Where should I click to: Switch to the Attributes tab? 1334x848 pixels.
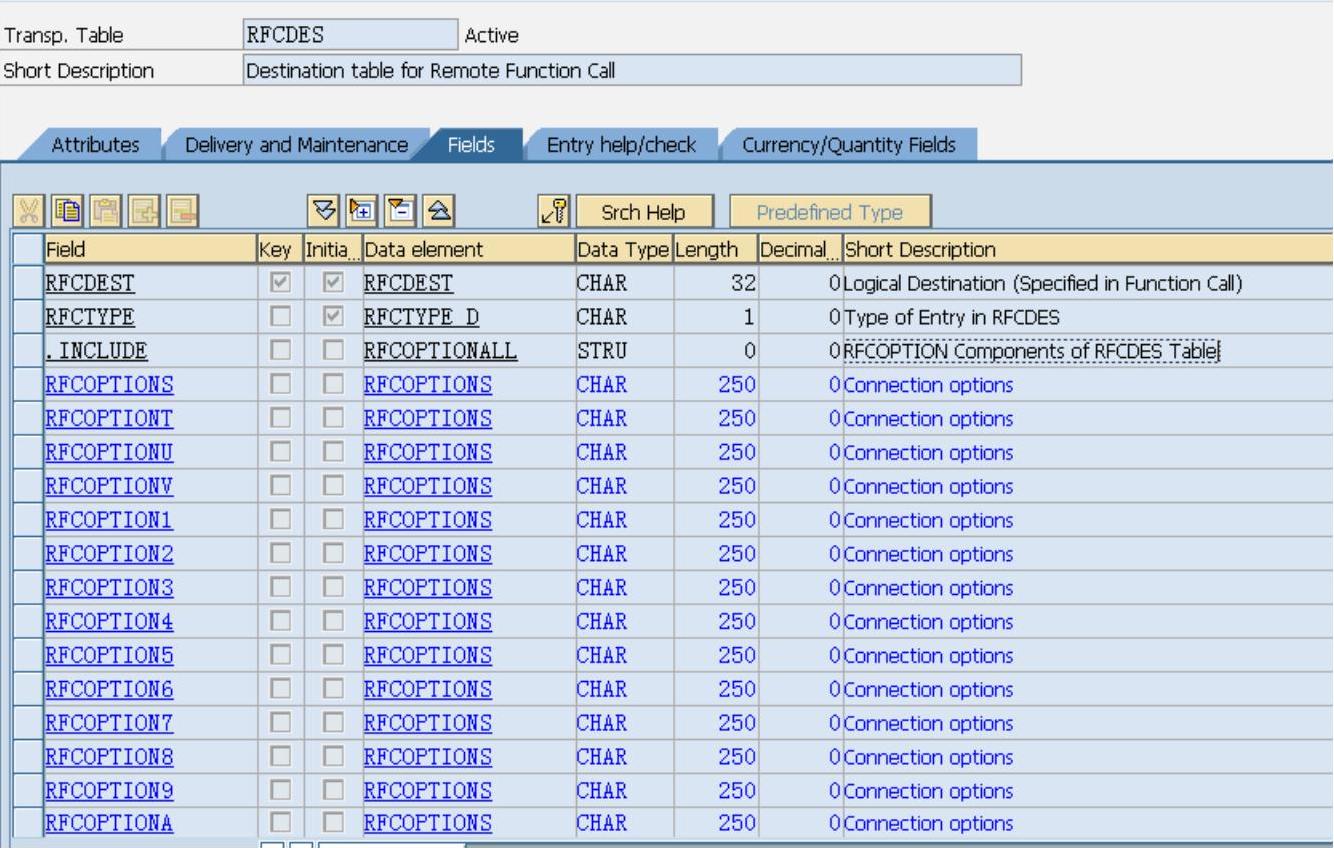[96, 145]
